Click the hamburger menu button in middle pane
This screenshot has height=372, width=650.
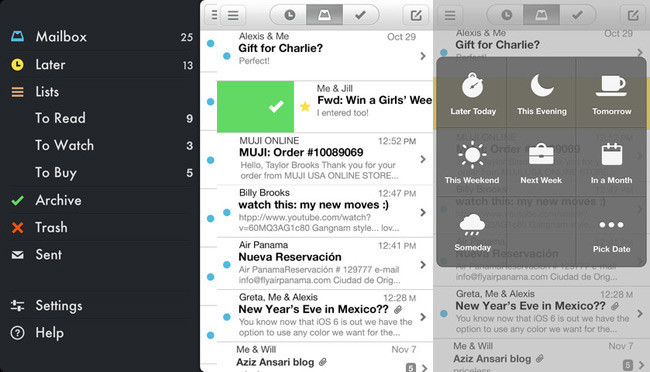pyautogui.click(x=233, y=15)
